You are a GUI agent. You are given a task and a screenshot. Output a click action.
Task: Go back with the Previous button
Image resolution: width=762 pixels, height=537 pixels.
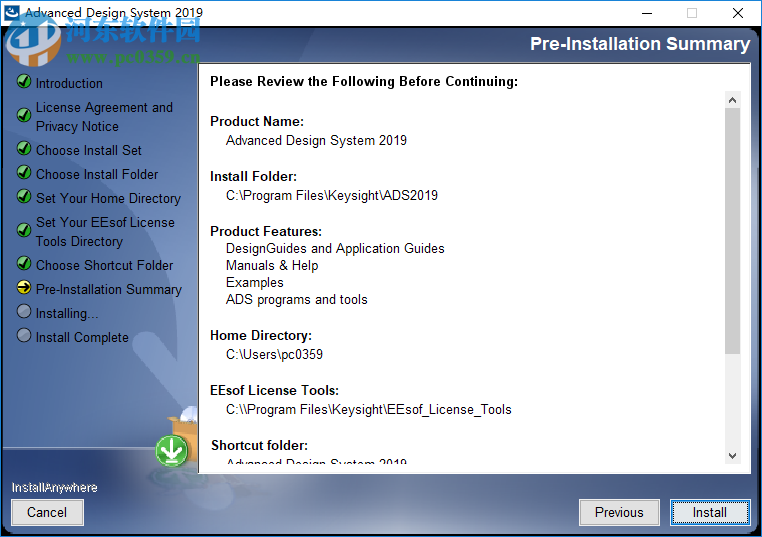tap(619, 512)
